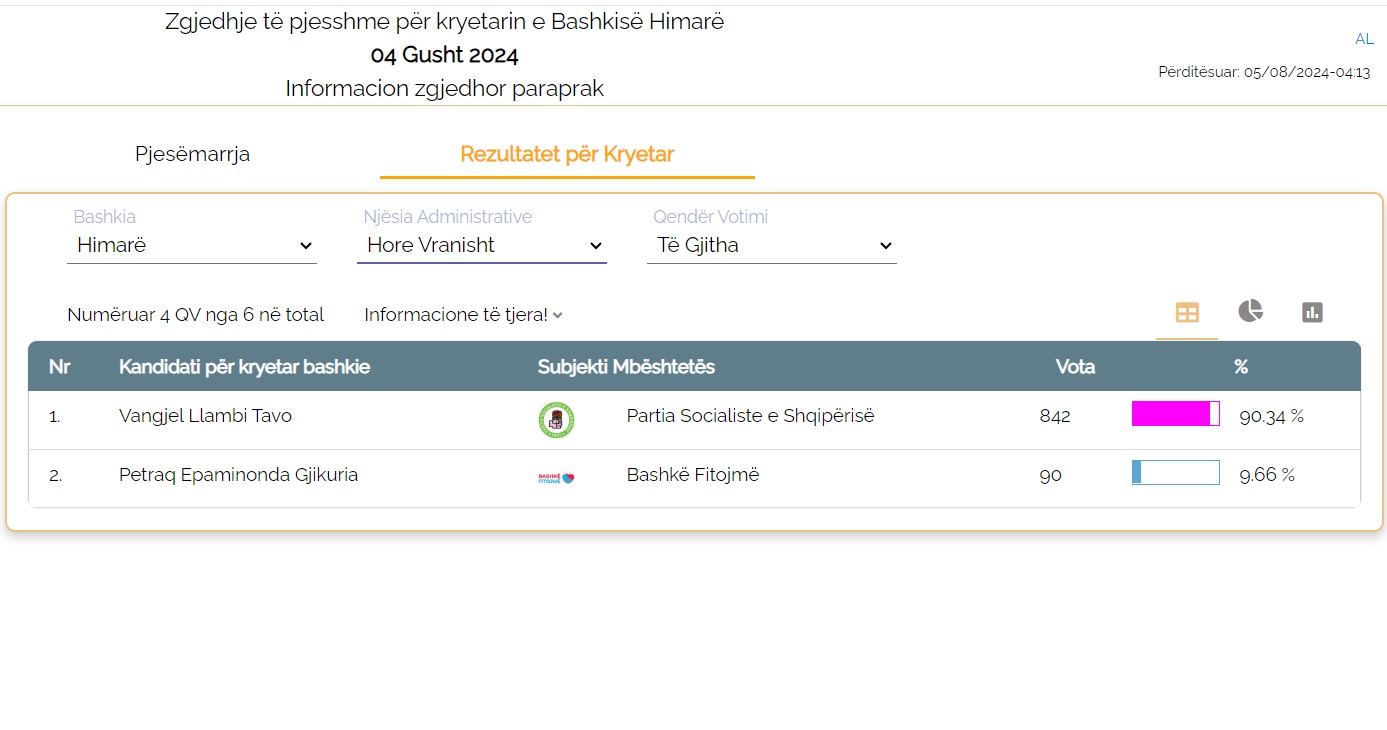The height and width of the screenshot is (730, 1387).
Task: Open the Qendër Votimi dropdown
Action: pos(772,245)
